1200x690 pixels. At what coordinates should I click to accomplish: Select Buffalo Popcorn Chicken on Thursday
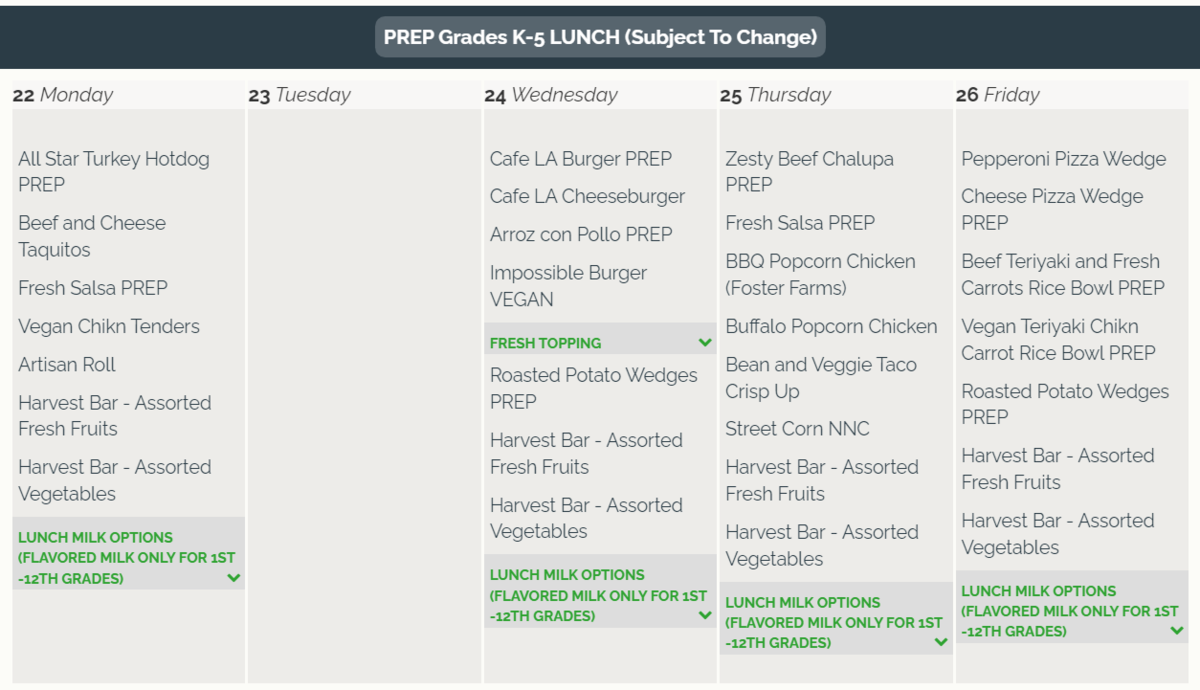(831, 326)
